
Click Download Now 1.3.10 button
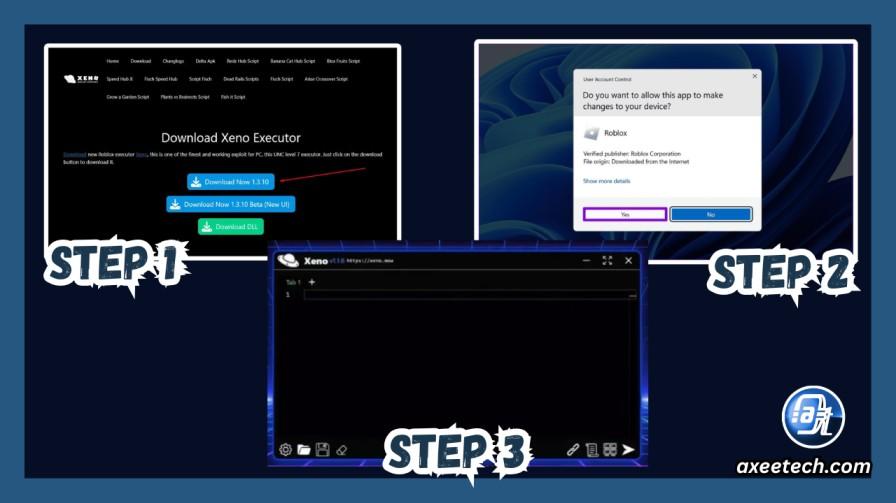pos(231,182)
